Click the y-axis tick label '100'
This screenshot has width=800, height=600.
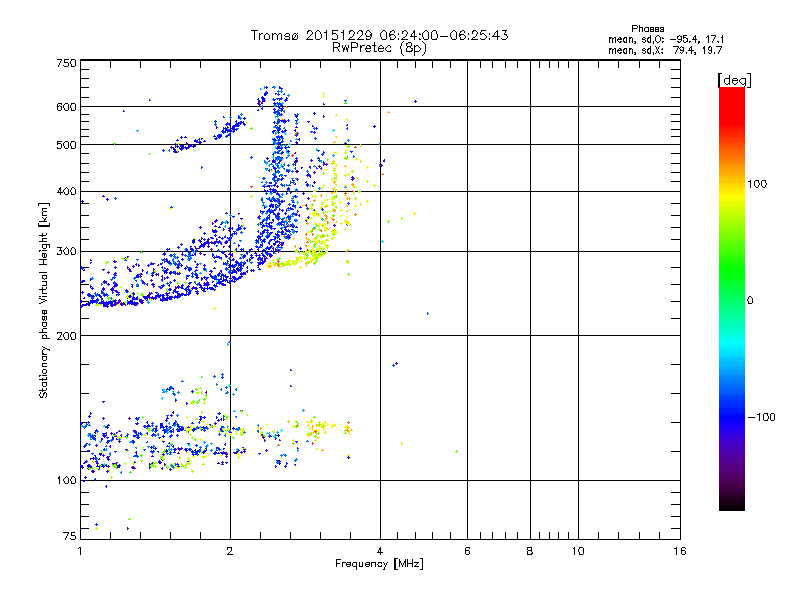coord(66,481)
